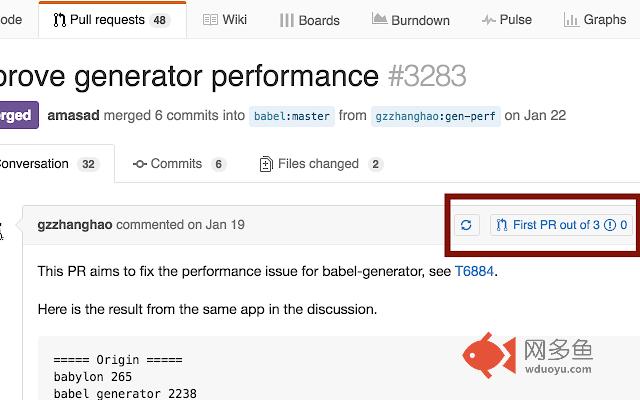Click the Wiki book icon
This screenshot has height=400, width=640.
tap(210, 19)
